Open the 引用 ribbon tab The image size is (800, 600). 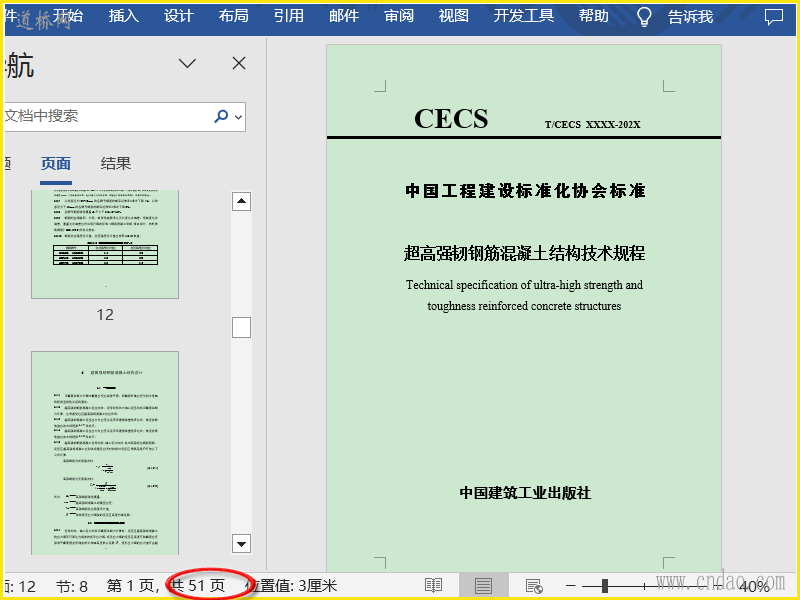coord(289,16)
